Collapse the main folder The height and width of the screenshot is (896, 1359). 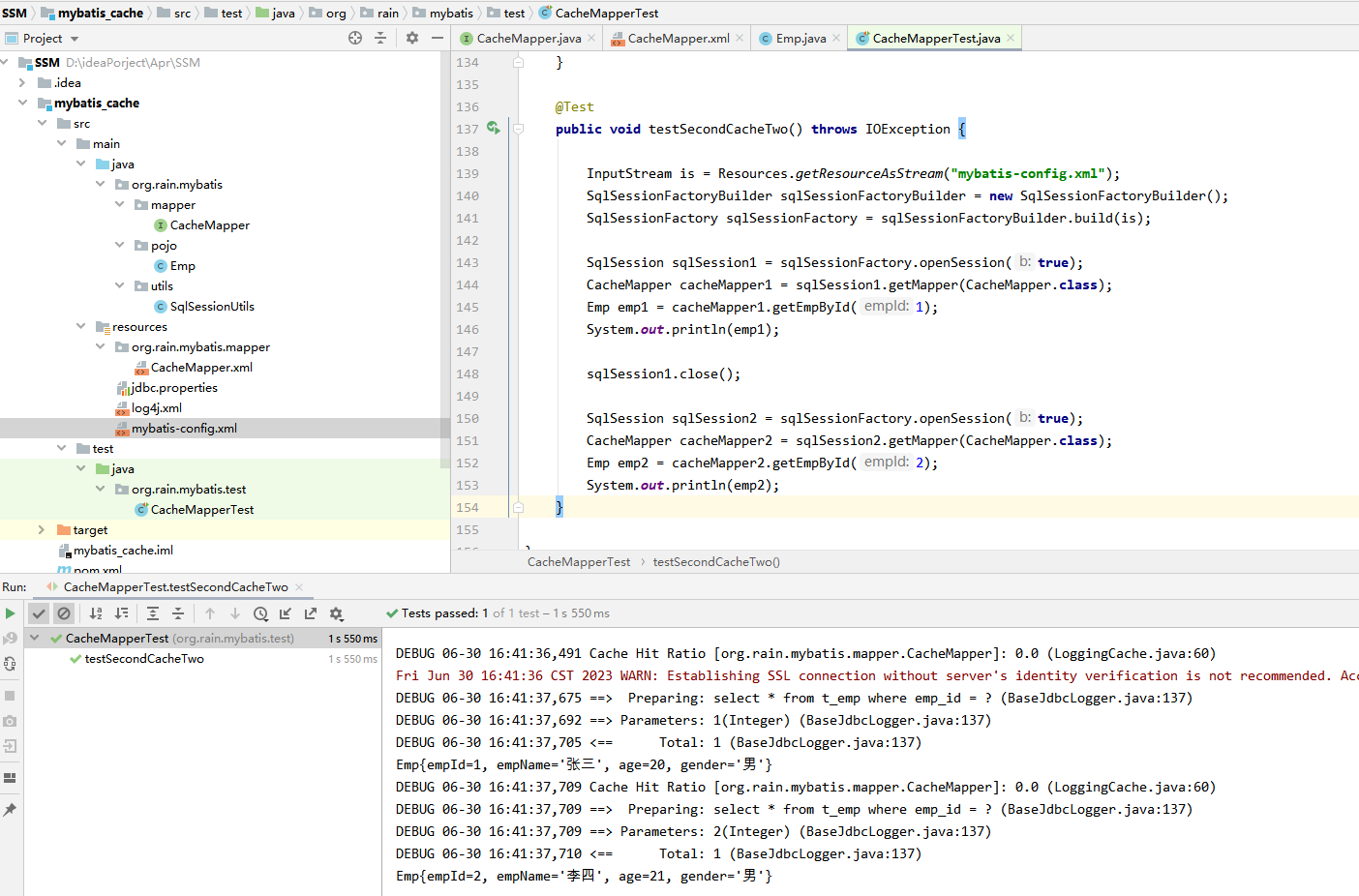pos(61,143)
